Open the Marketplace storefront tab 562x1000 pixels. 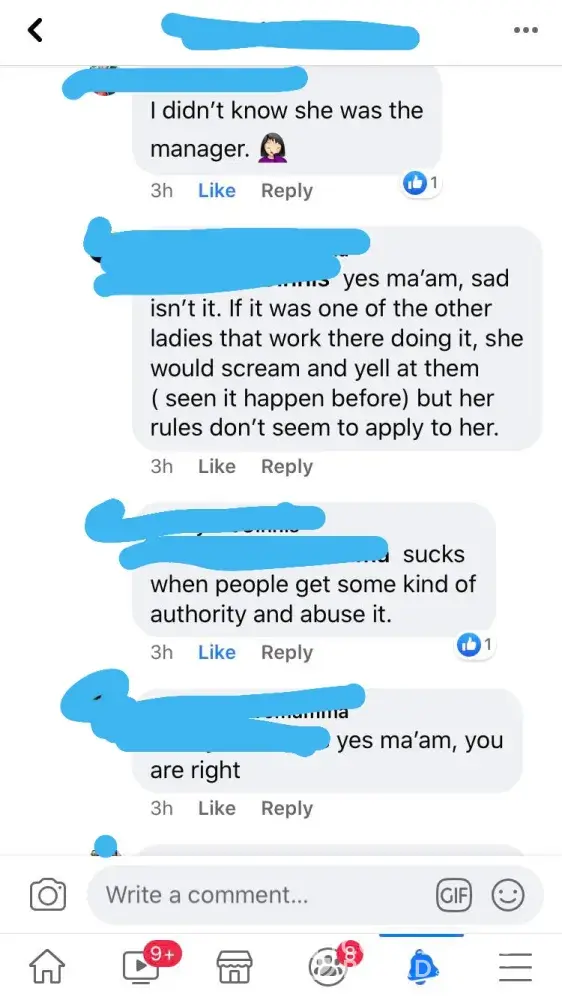(235, 967)
